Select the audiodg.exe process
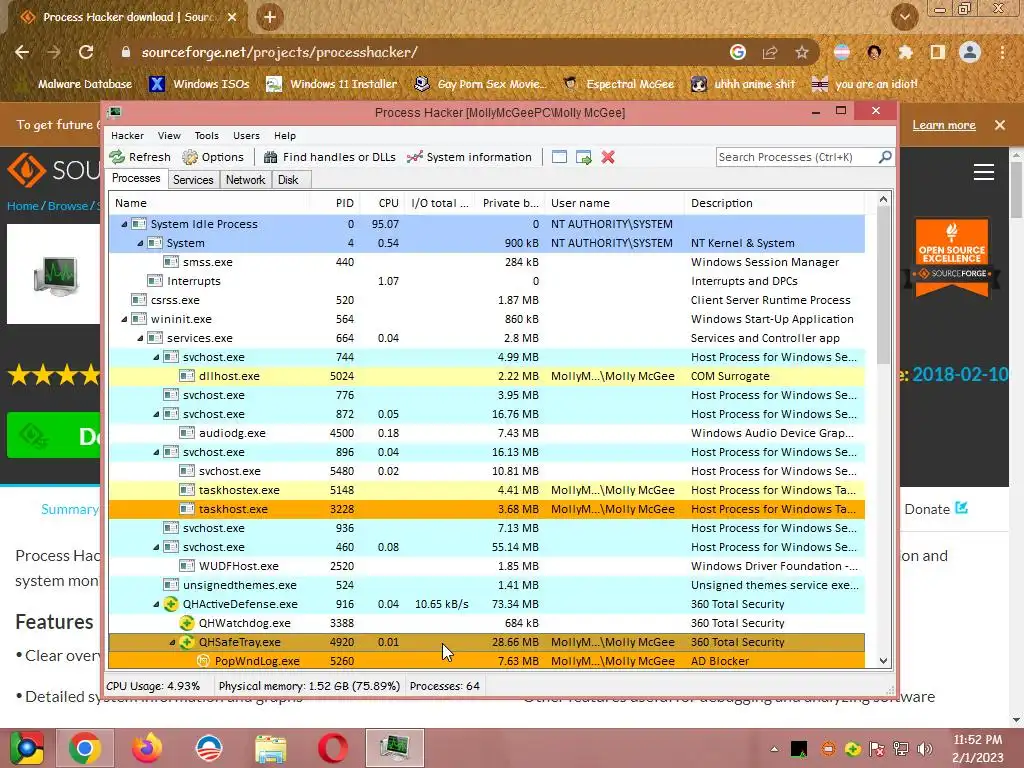This screenshot has width=1024, height=768. (x=487, y=433)
